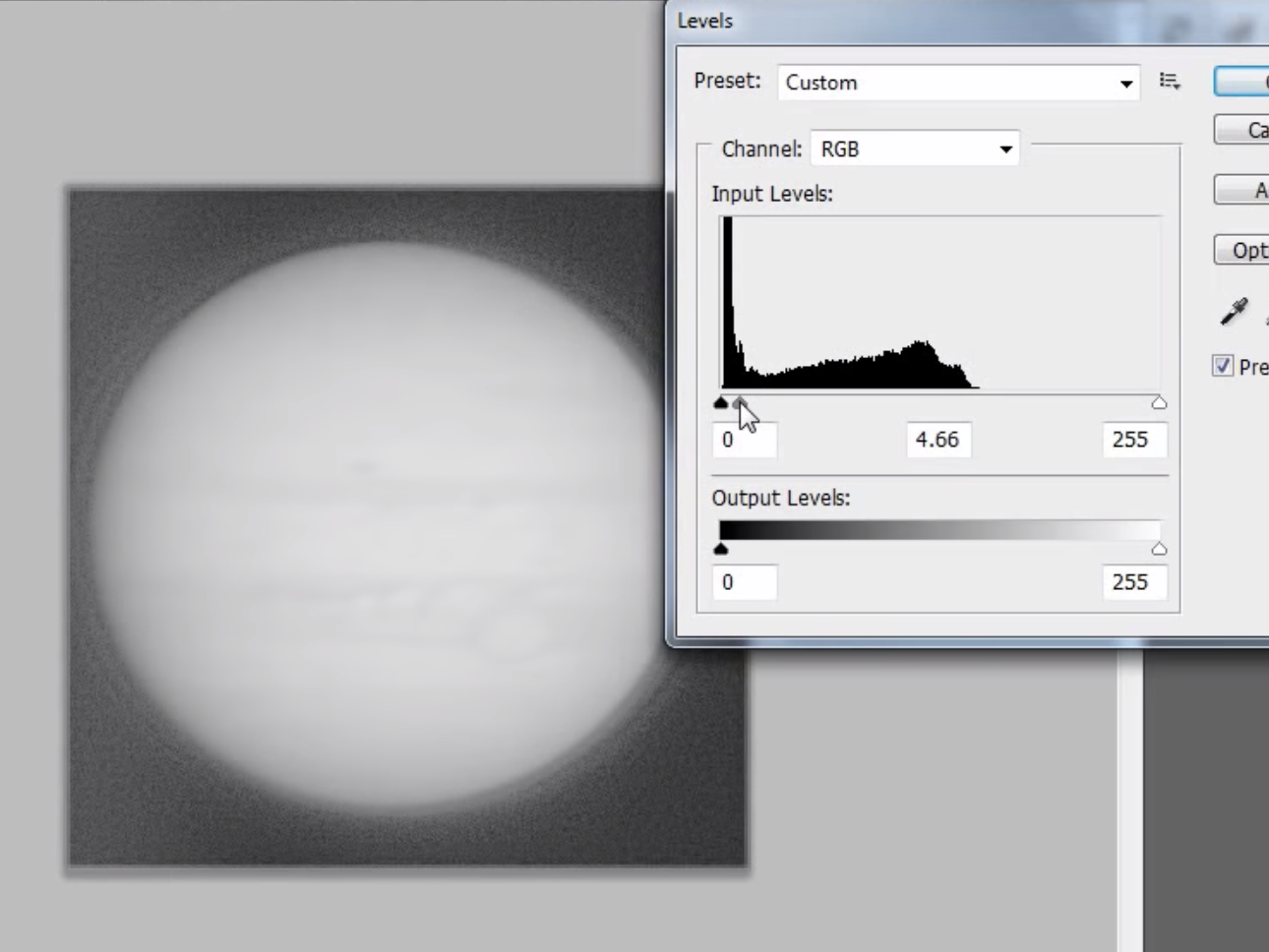Click the midtone field showing 4.66
This screenshot has width=1269, height=952.
(937, 440)
